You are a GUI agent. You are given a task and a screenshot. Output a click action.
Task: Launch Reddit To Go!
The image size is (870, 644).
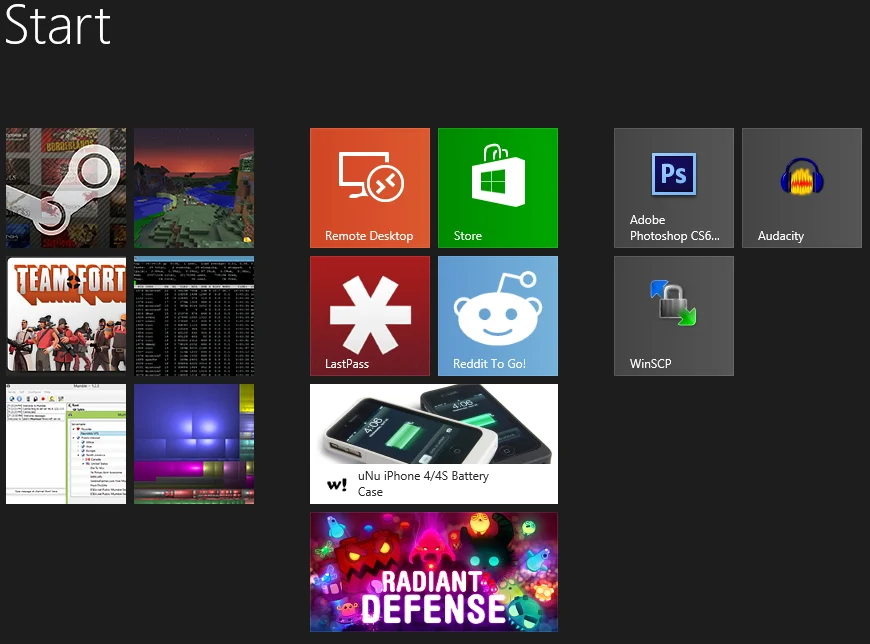coord(497,315)
